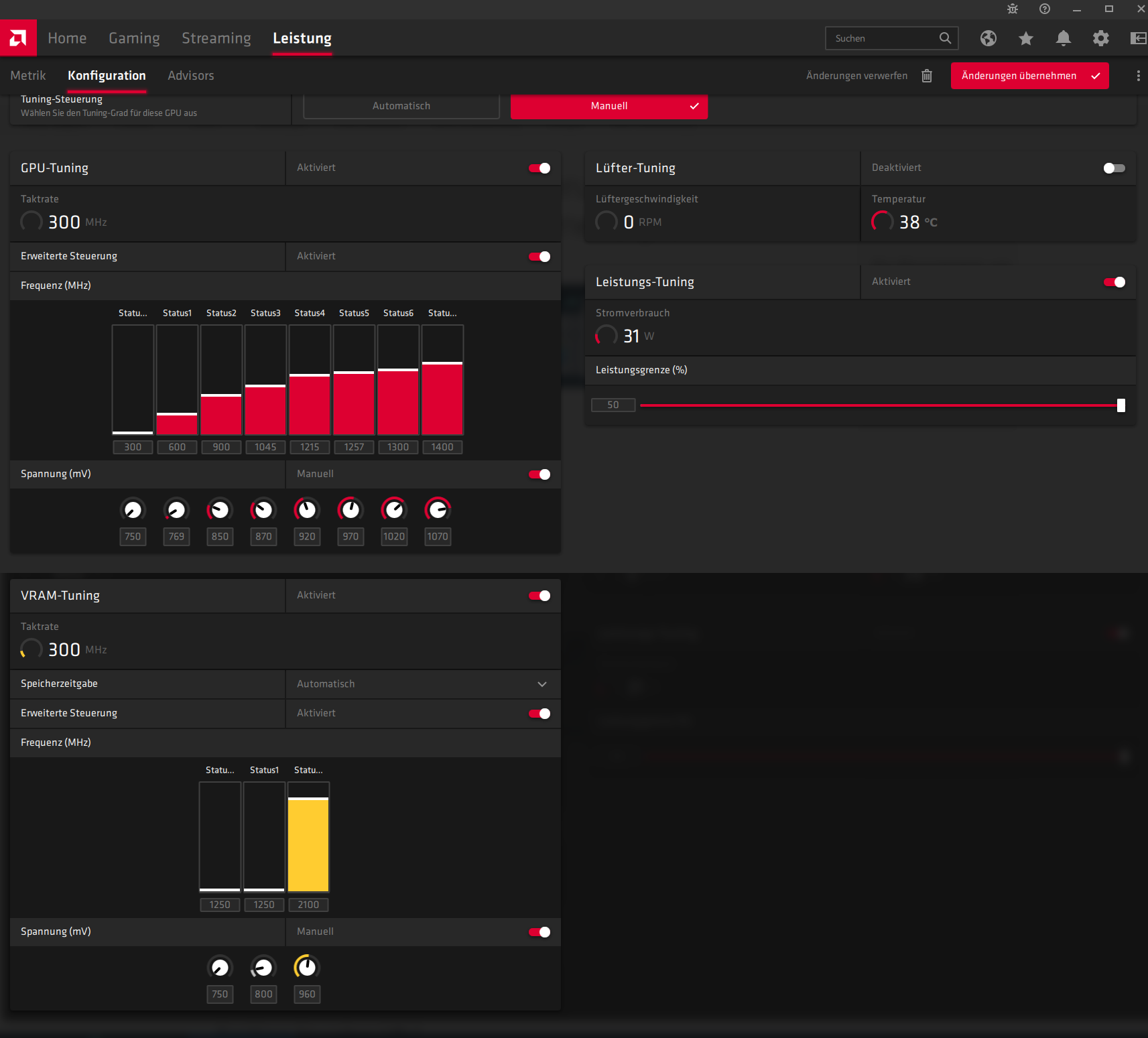Open the Advisors subtab
The width and height of the screenshot is (1148, 1038).
point(191,76)
